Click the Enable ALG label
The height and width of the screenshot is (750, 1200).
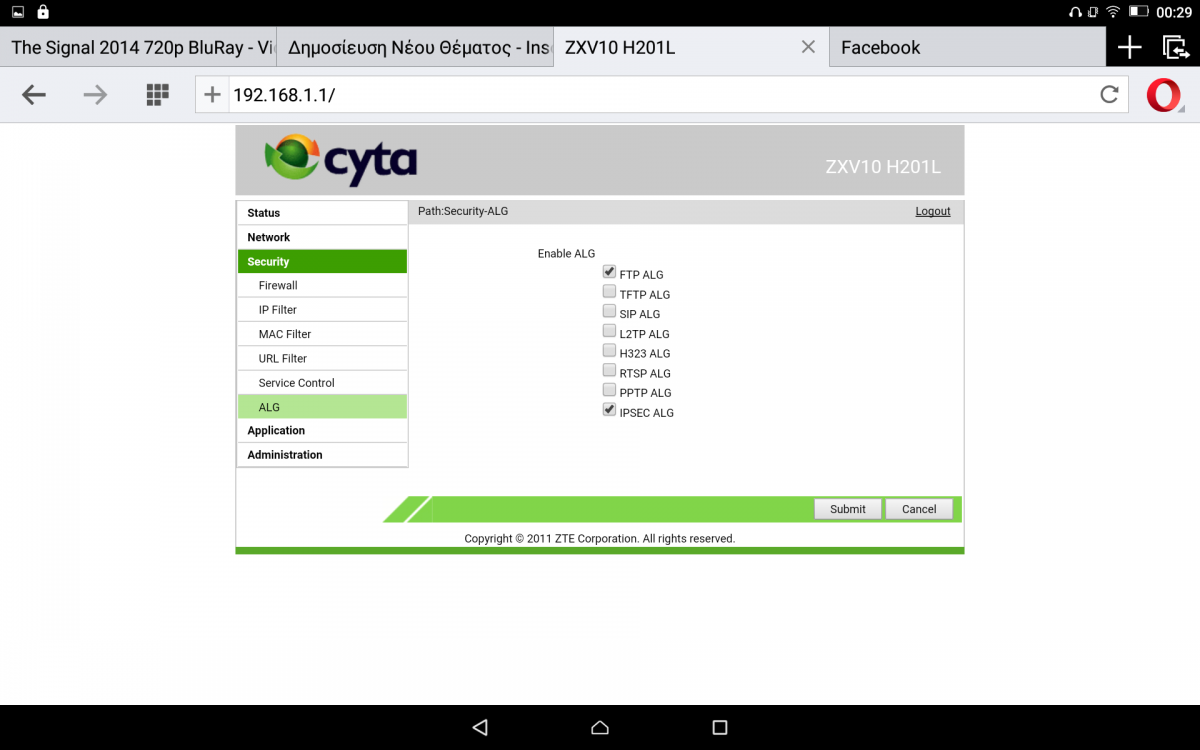pyautogui.click(x=566, y=254)
